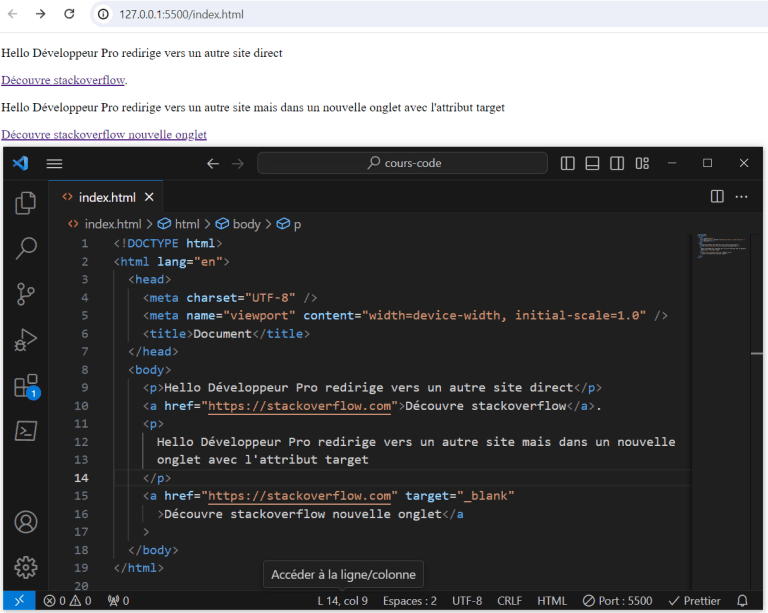Open Run and Debug view
The height and width of the screenshot is (613, 768).
[25, 340]
